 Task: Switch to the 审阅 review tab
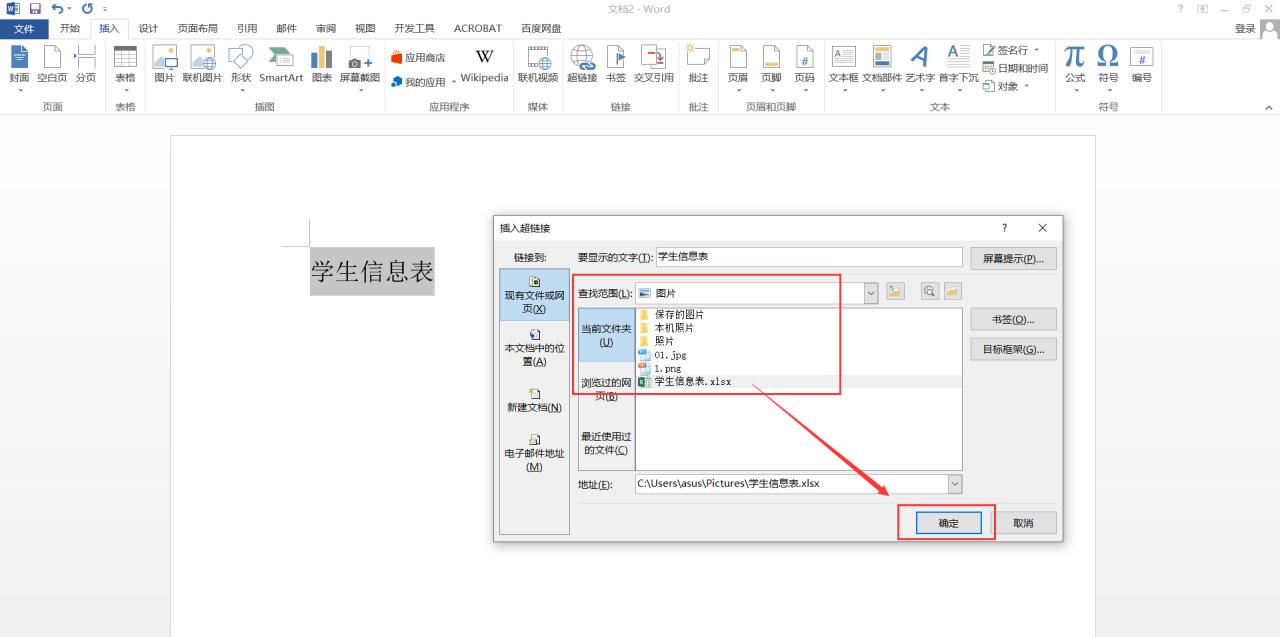(326, 29)
